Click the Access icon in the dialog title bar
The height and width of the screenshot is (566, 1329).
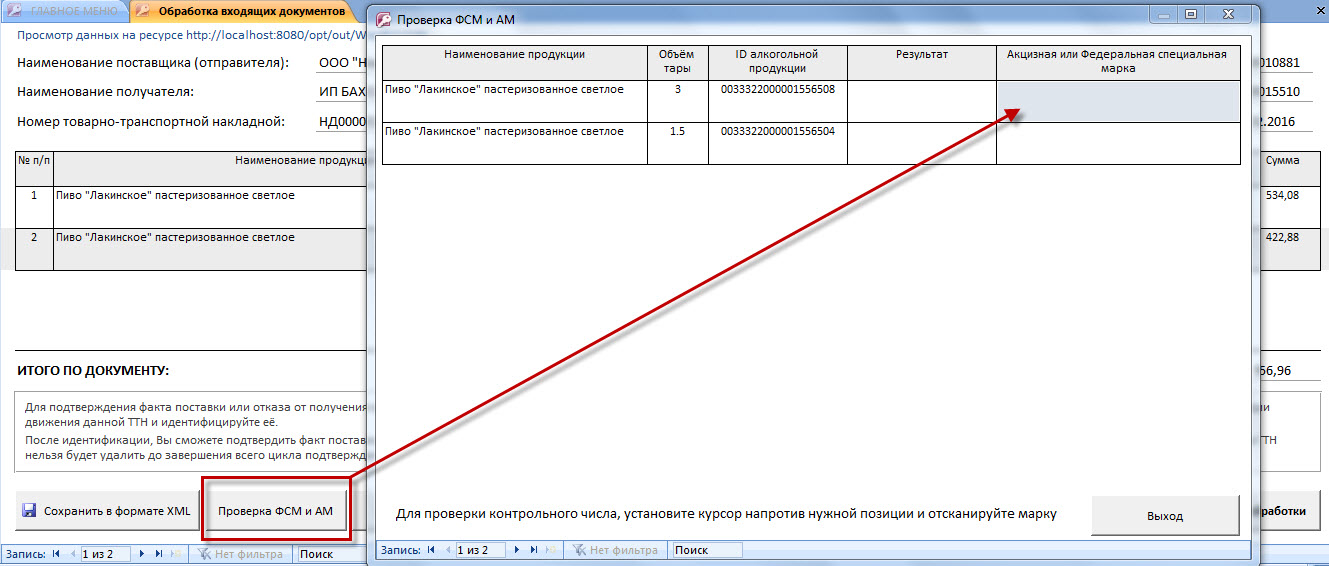click(x=382, y=19)
